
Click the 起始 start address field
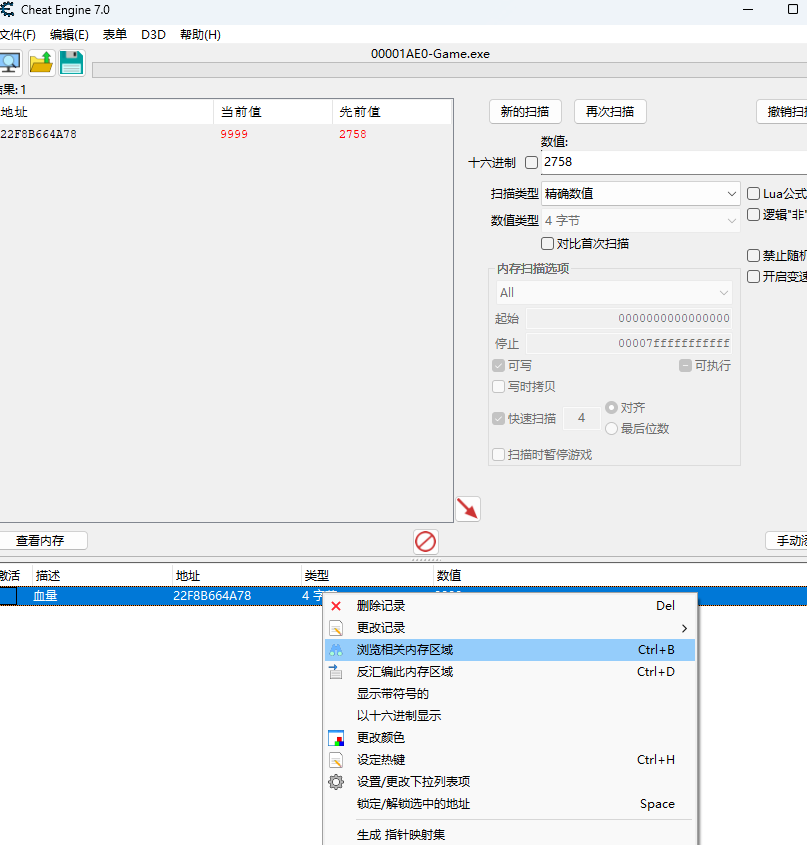[x=629, y=318]
